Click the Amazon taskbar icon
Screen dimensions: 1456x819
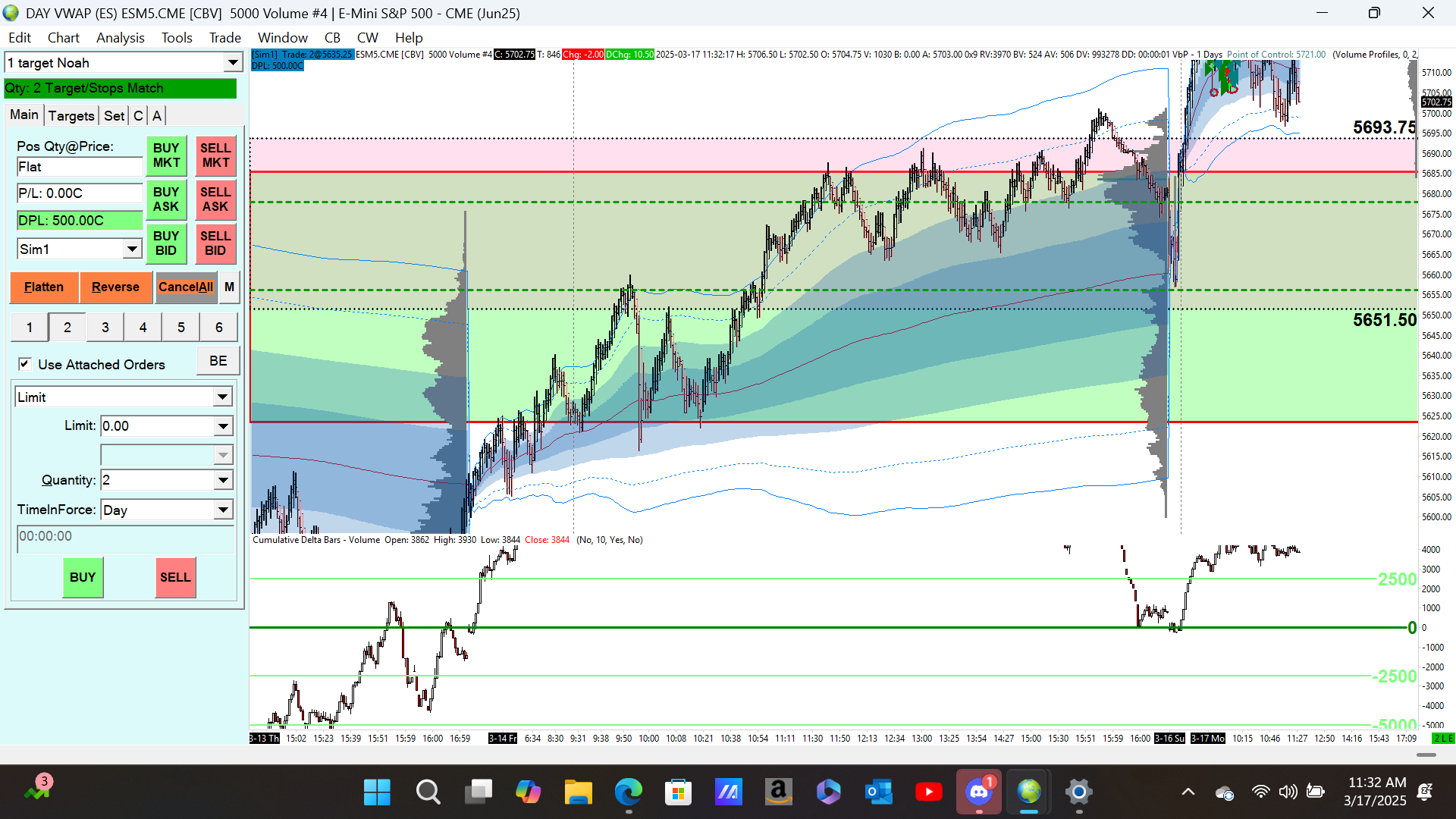click(778, 792)
